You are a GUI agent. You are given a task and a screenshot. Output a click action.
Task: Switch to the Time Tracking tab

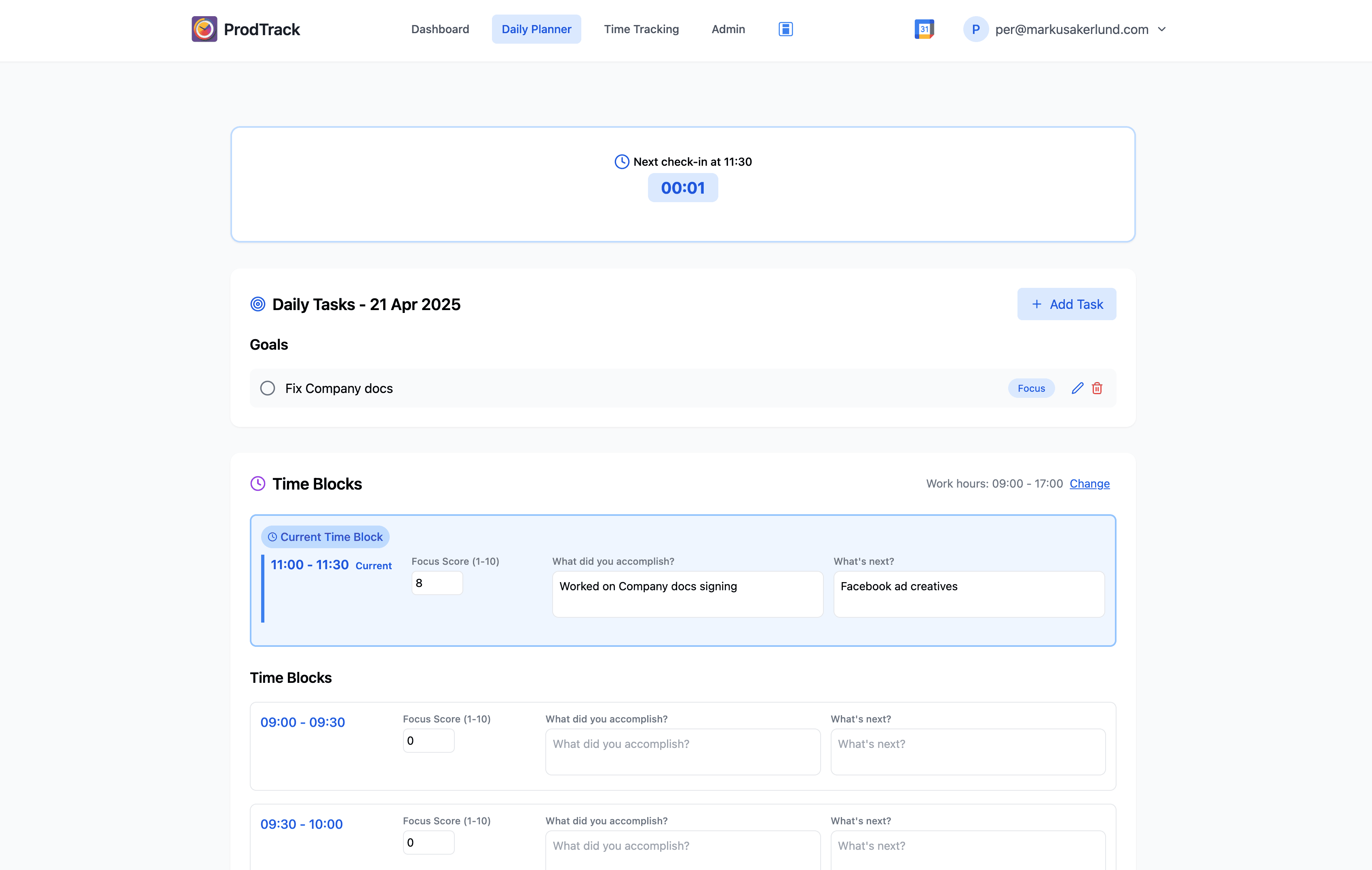[x=641, y=29]
